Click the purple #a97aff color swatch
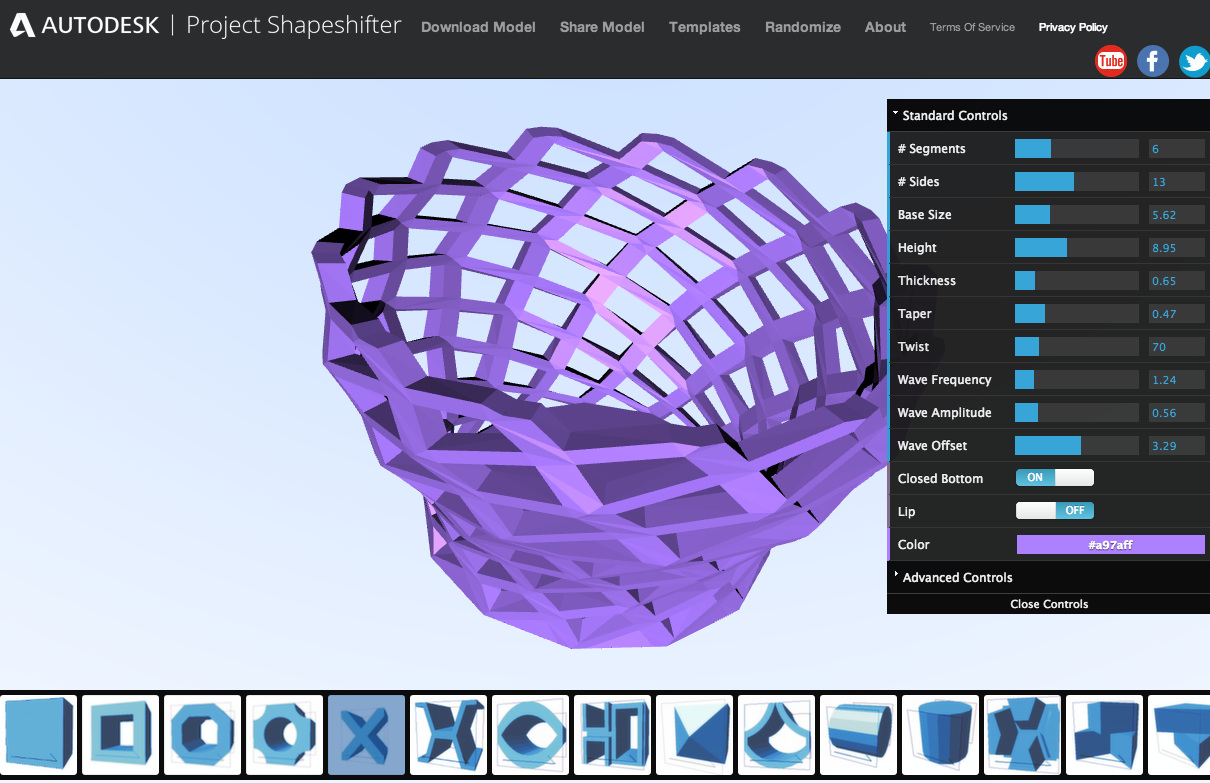Viewport: 1210px width, 783px height. [x=1110, y=545]
